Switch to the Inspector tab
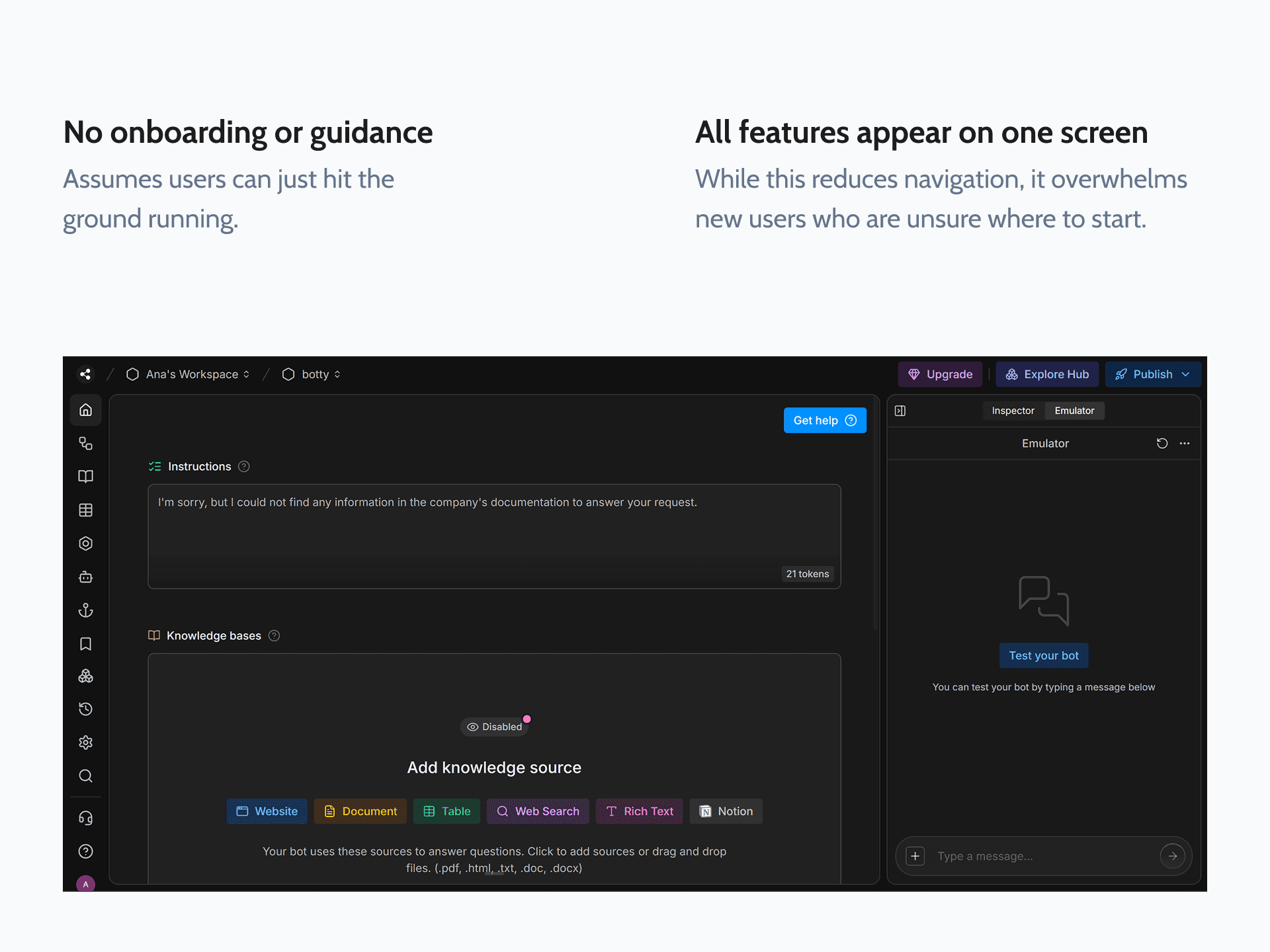1270x952 pixels. [x=1013, y=411]
